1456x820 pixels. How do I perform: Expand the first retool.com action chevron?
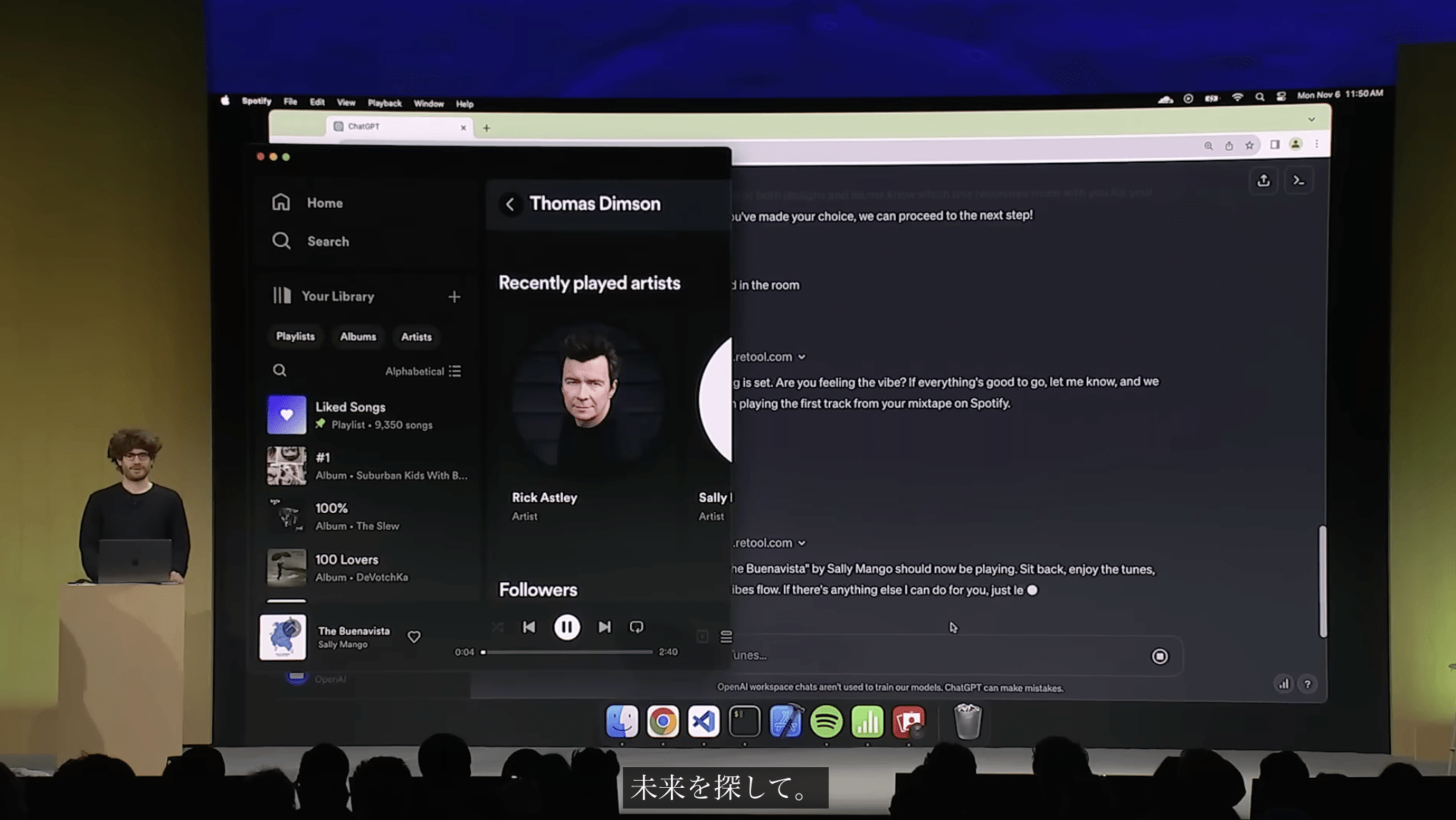point(802,357)
